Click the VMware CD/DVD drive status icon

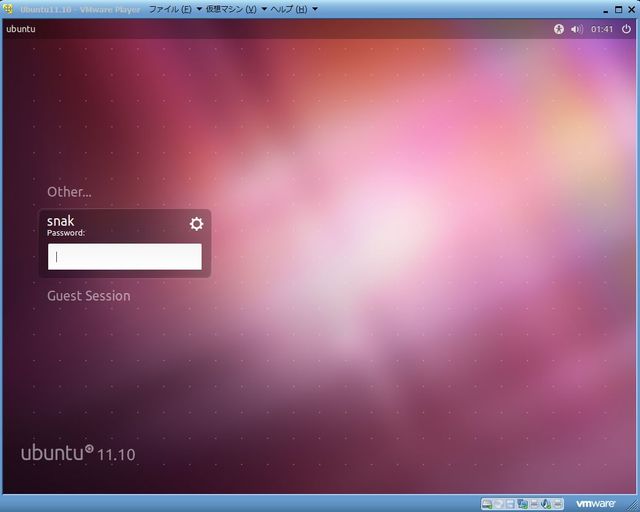point(499,504)
